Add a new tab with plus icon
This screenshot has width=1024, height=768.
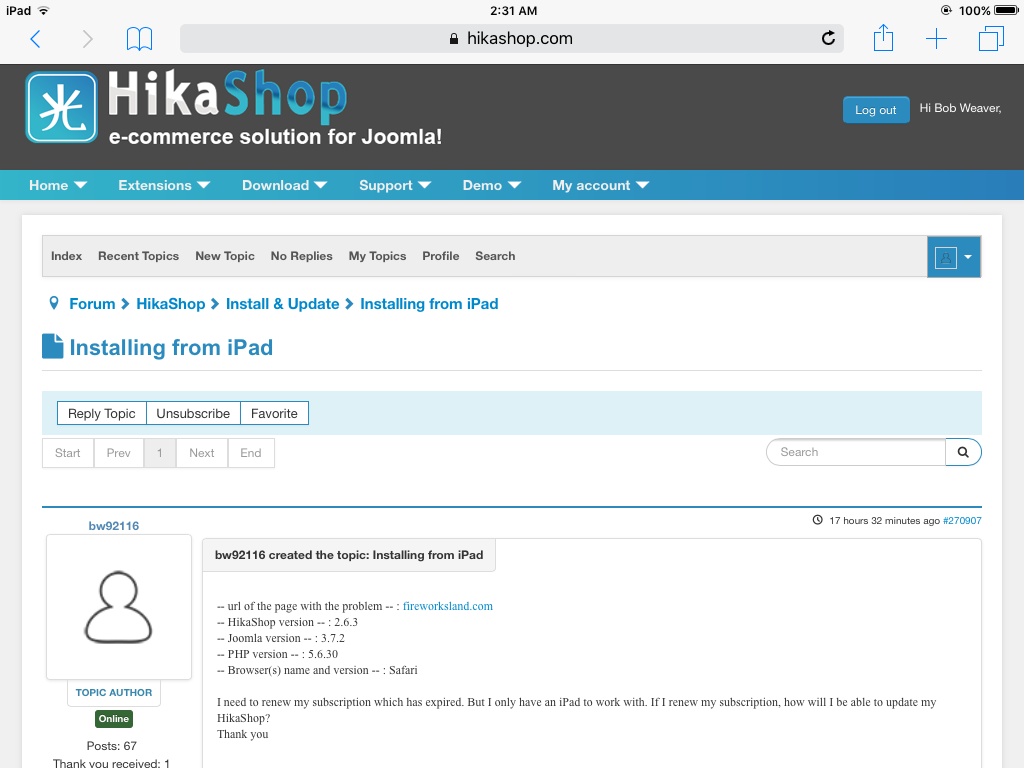point(936,39)
